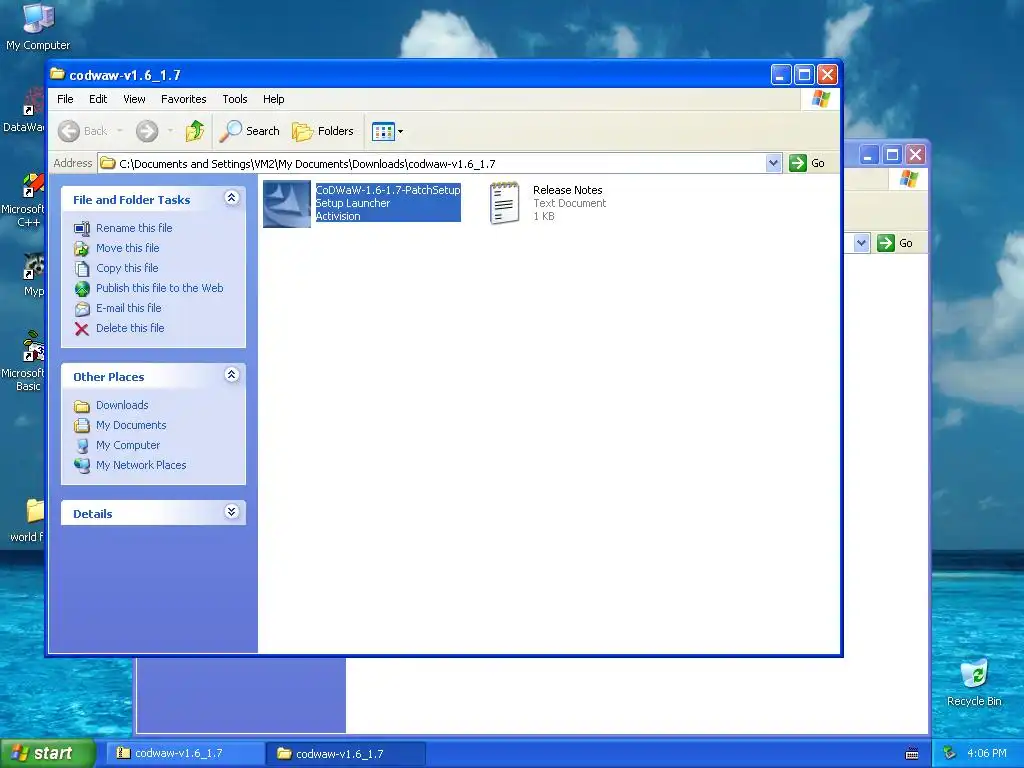Viewport: 1024px width, 768px height.
Task: Open the Views dropdown button
Action: (387, 131)
